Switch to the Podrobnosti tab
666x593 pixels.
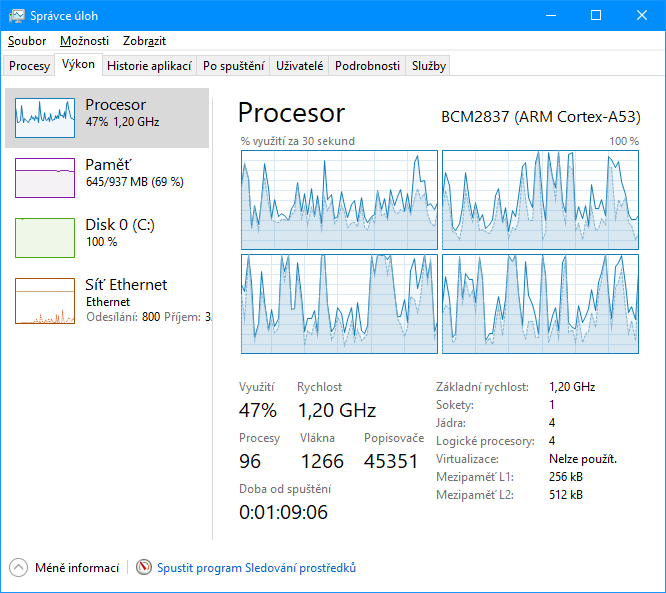coord(367,66)
